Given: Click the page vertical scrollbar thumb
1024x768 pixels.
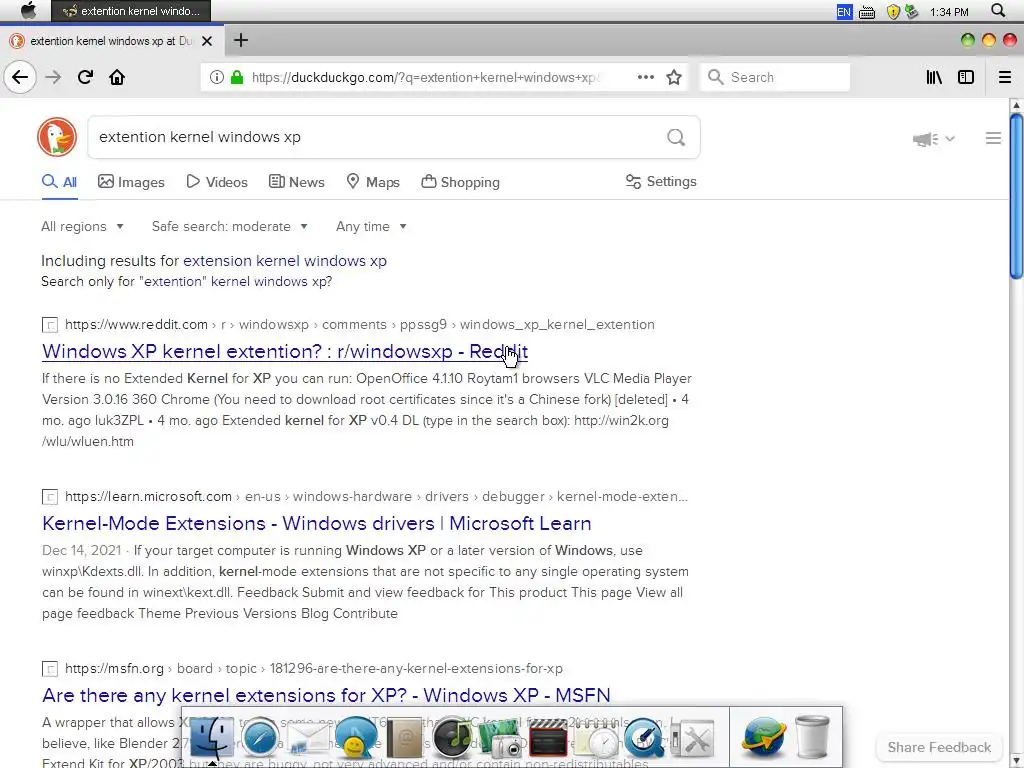Looking at the screenshot, I should pyautogui.click(x=1016, y=196).
